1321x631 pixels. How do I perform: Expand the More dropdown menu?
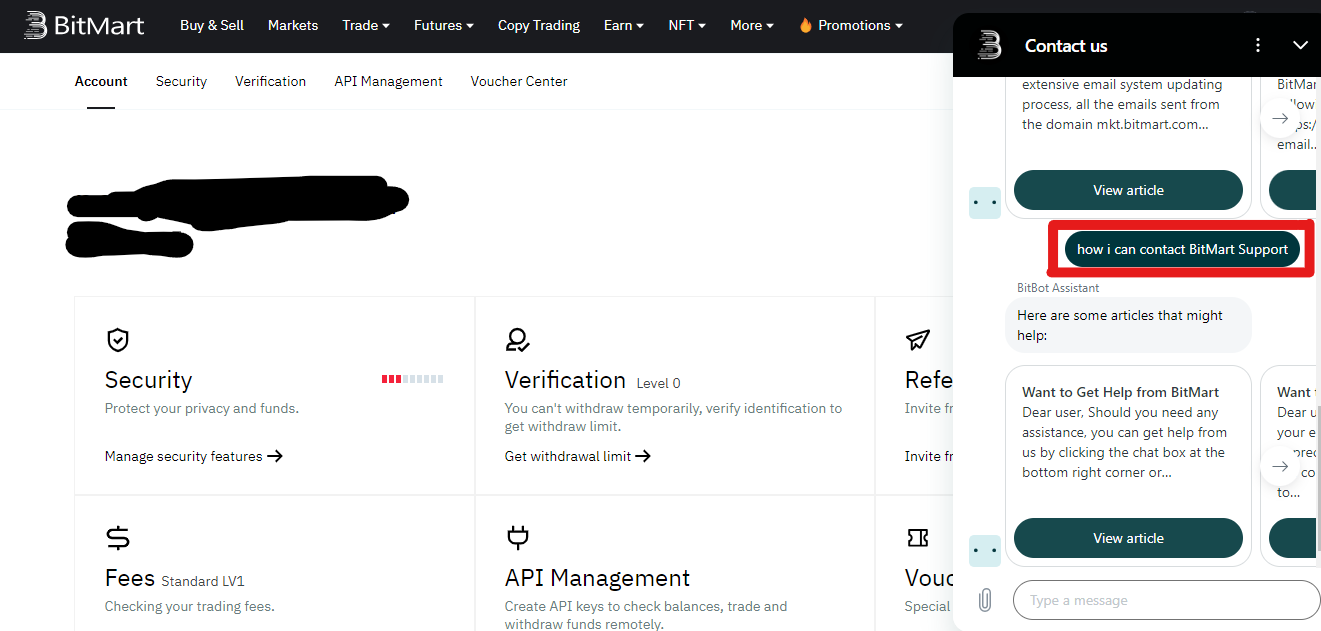coord(752,25)
